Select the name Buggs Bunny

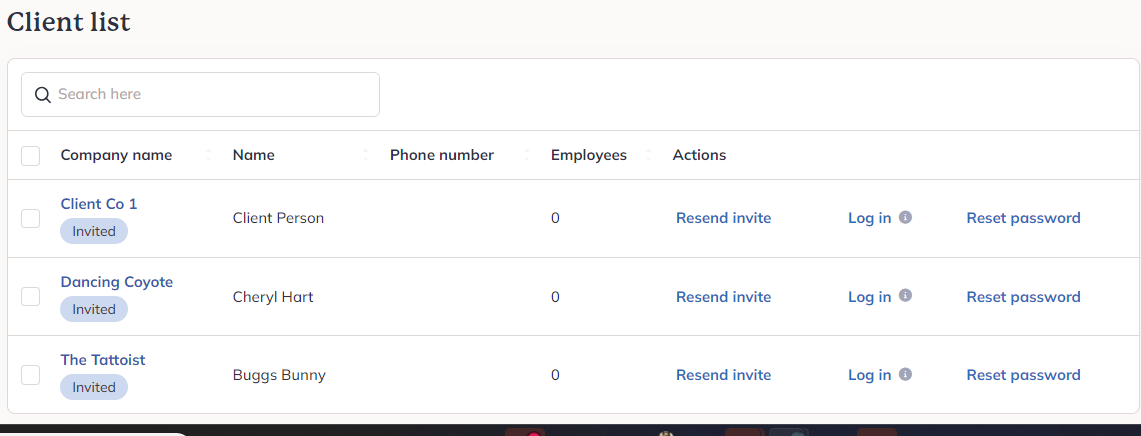coord(279,375)
